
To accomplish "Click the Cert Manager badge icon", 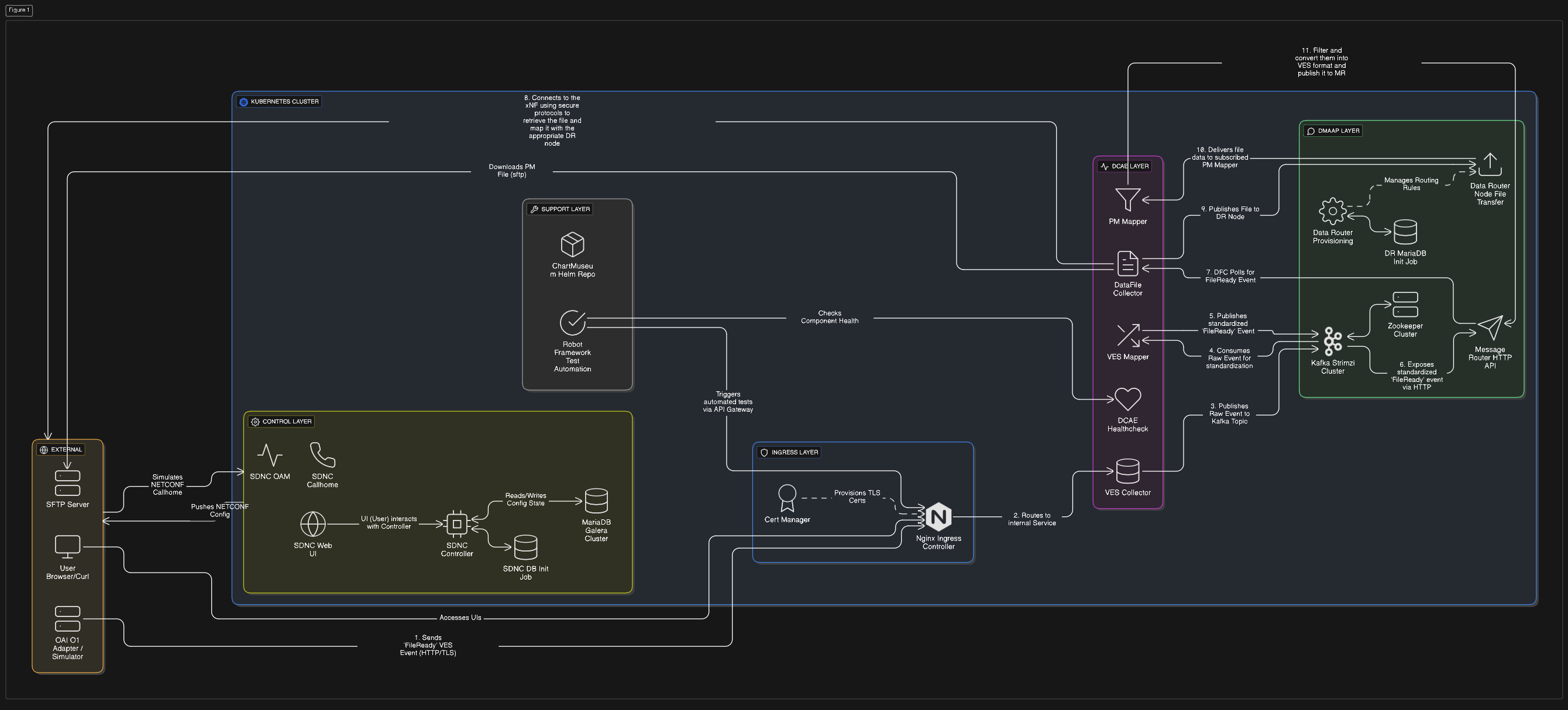I will (x=787, y=498).
